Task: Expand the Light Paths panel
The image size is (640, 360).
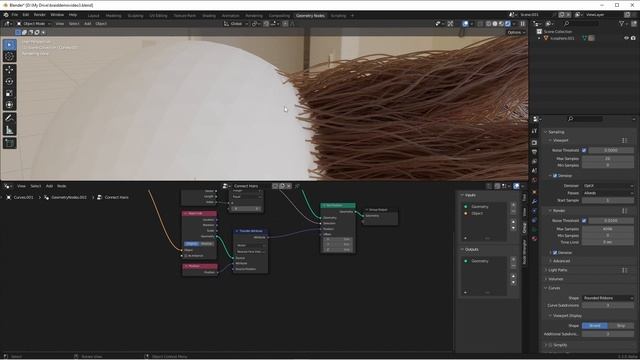Action: (557, 270)
